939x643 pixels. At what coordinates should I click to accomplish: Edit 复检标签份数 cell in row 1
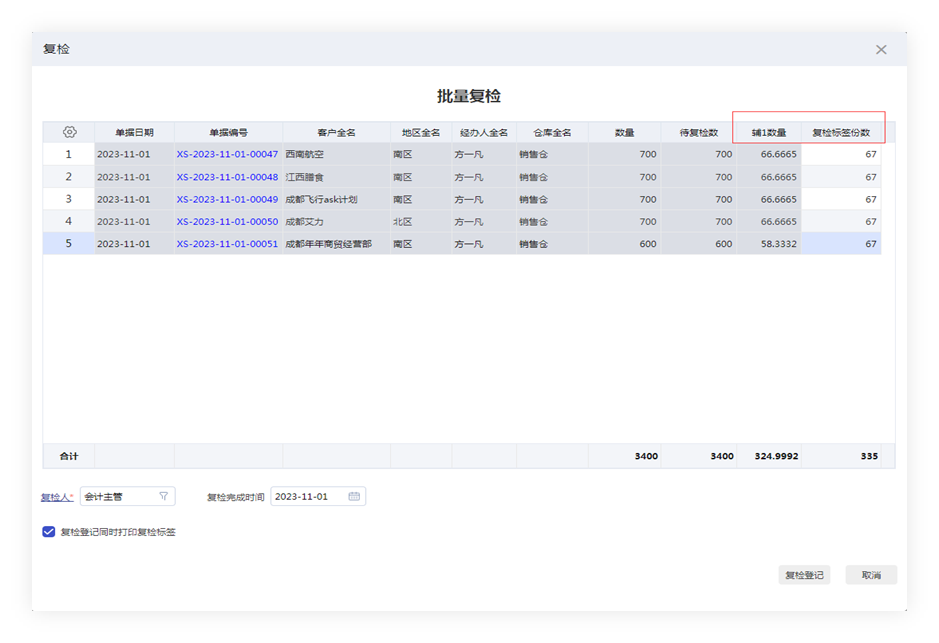click(840, 155)
